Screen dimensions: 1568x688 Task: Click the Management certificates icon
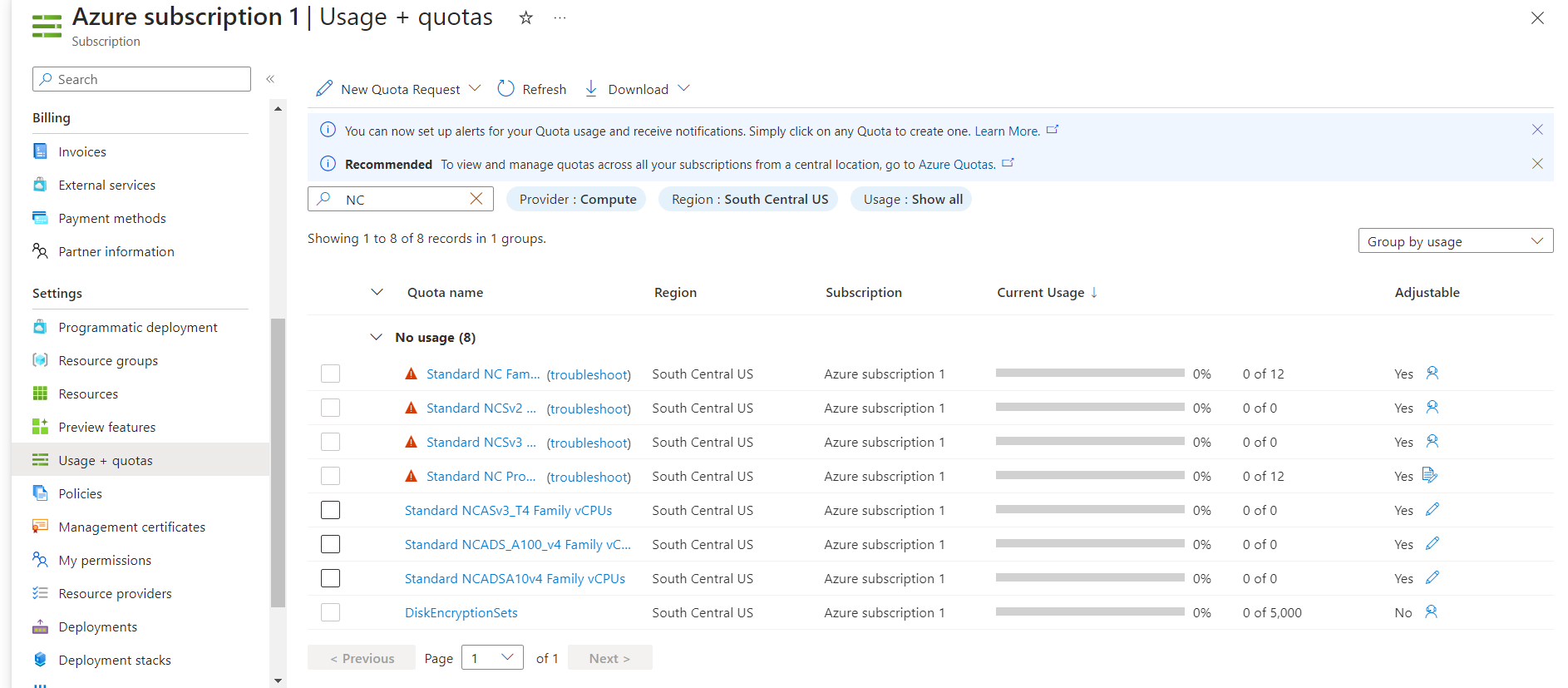[40, 527]
